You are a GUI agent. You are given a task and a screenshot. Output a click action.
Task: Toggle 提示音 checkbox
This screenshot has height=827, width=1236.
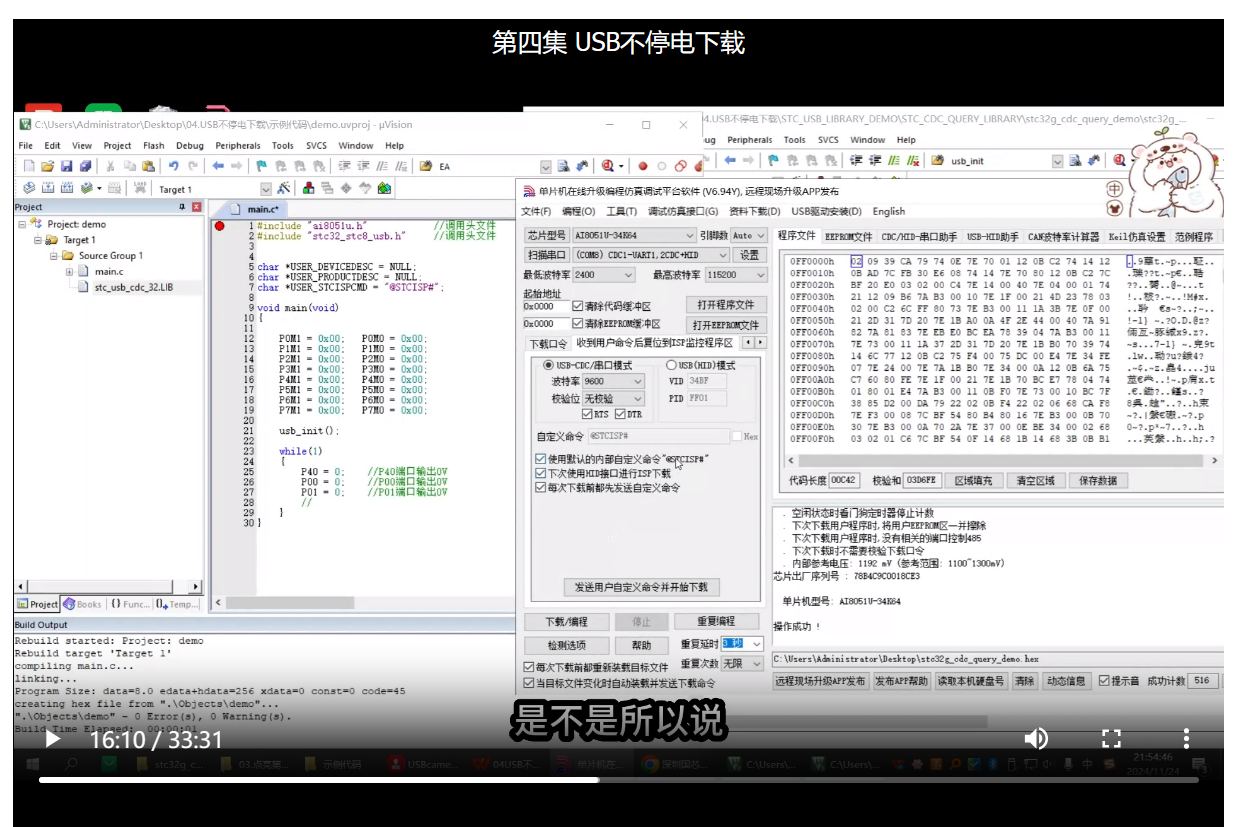tap(1105, 681)
